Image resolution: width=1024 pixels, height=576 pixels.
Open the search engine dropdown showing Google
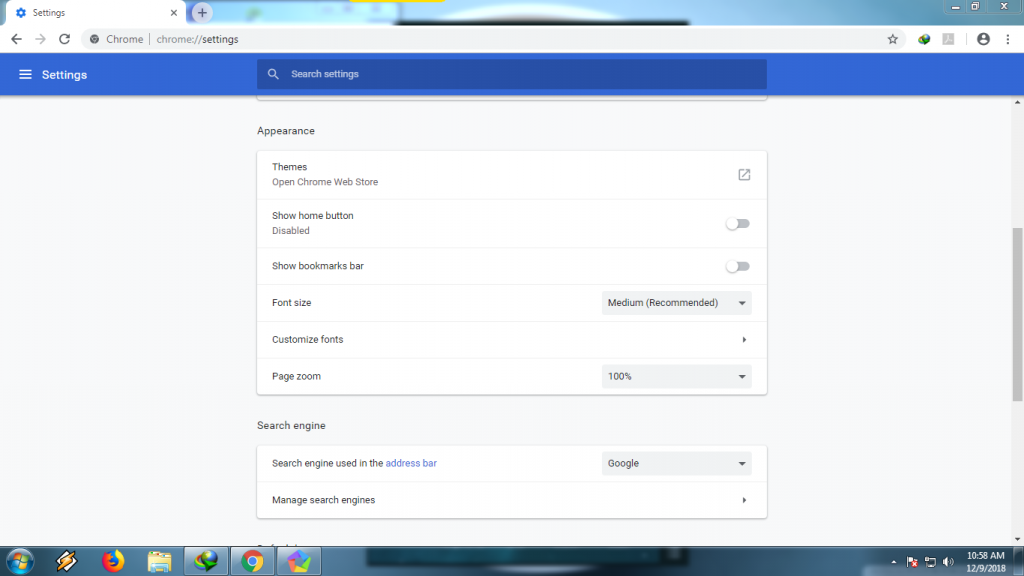tap(676, 464)
